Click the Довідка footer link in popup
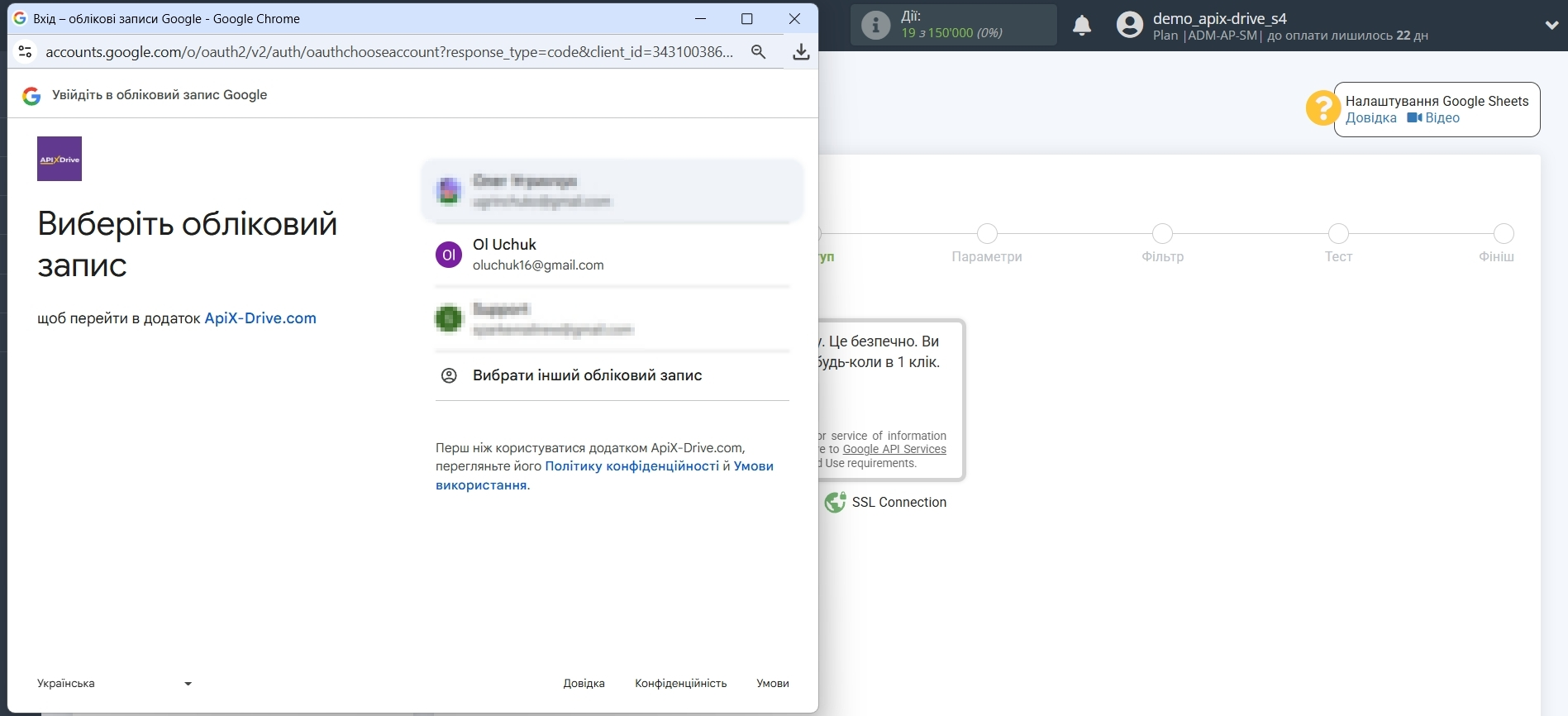 coord(584,684)
